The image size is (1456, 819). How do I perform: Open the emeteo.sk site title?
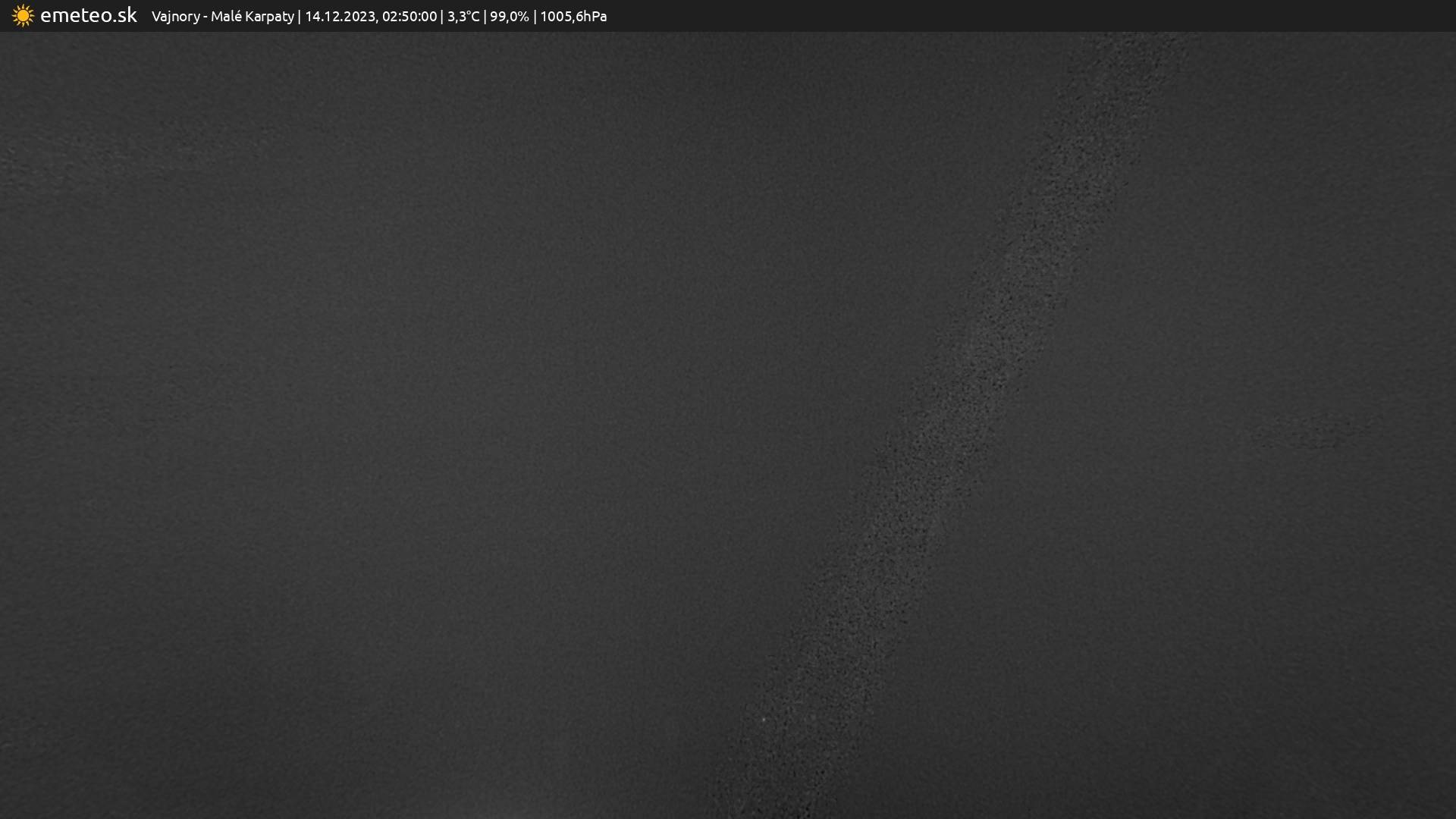88,15
